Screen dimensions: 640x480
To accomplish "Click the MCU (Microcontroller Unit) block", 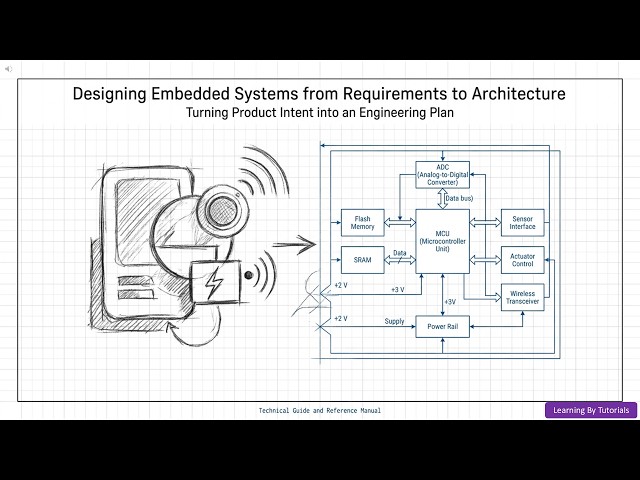I will coord(442,241).
